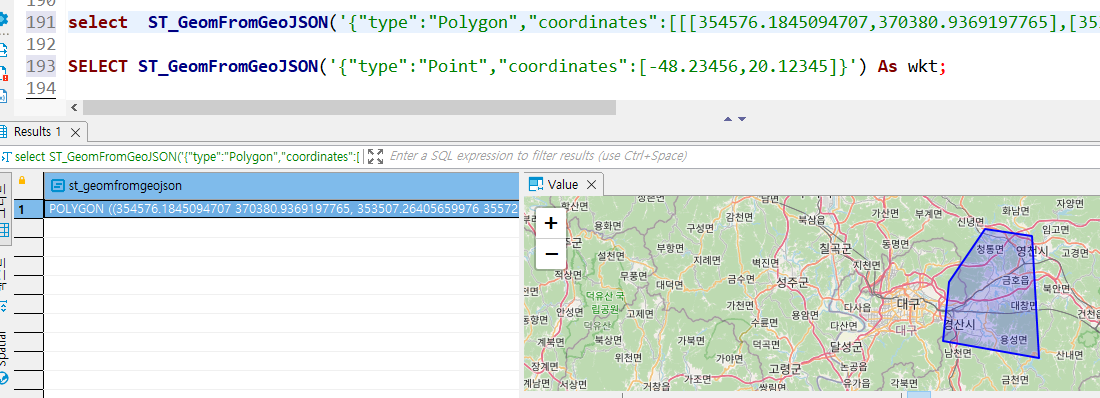Select the Results 1 tab
Viewport: 1100px width, 398px height.
38,131
